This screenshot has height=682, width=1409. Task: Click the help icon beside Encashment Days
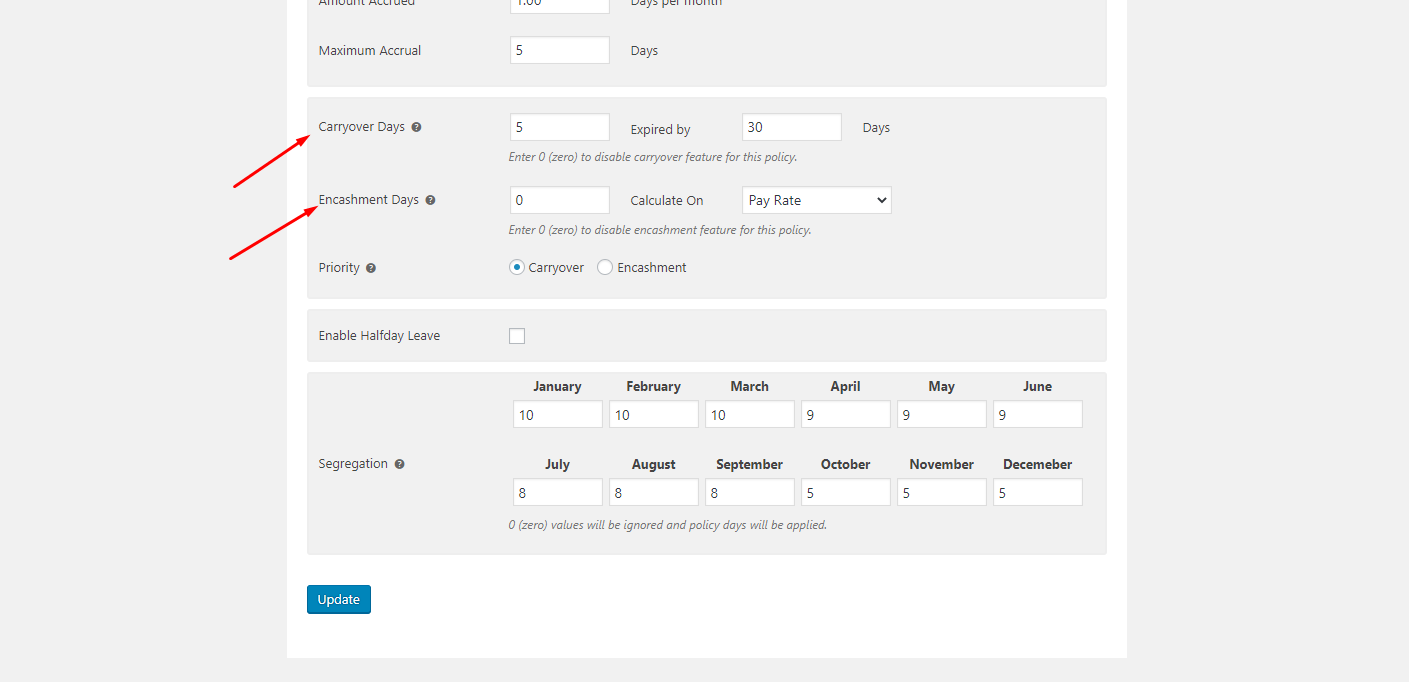point(430,199)
